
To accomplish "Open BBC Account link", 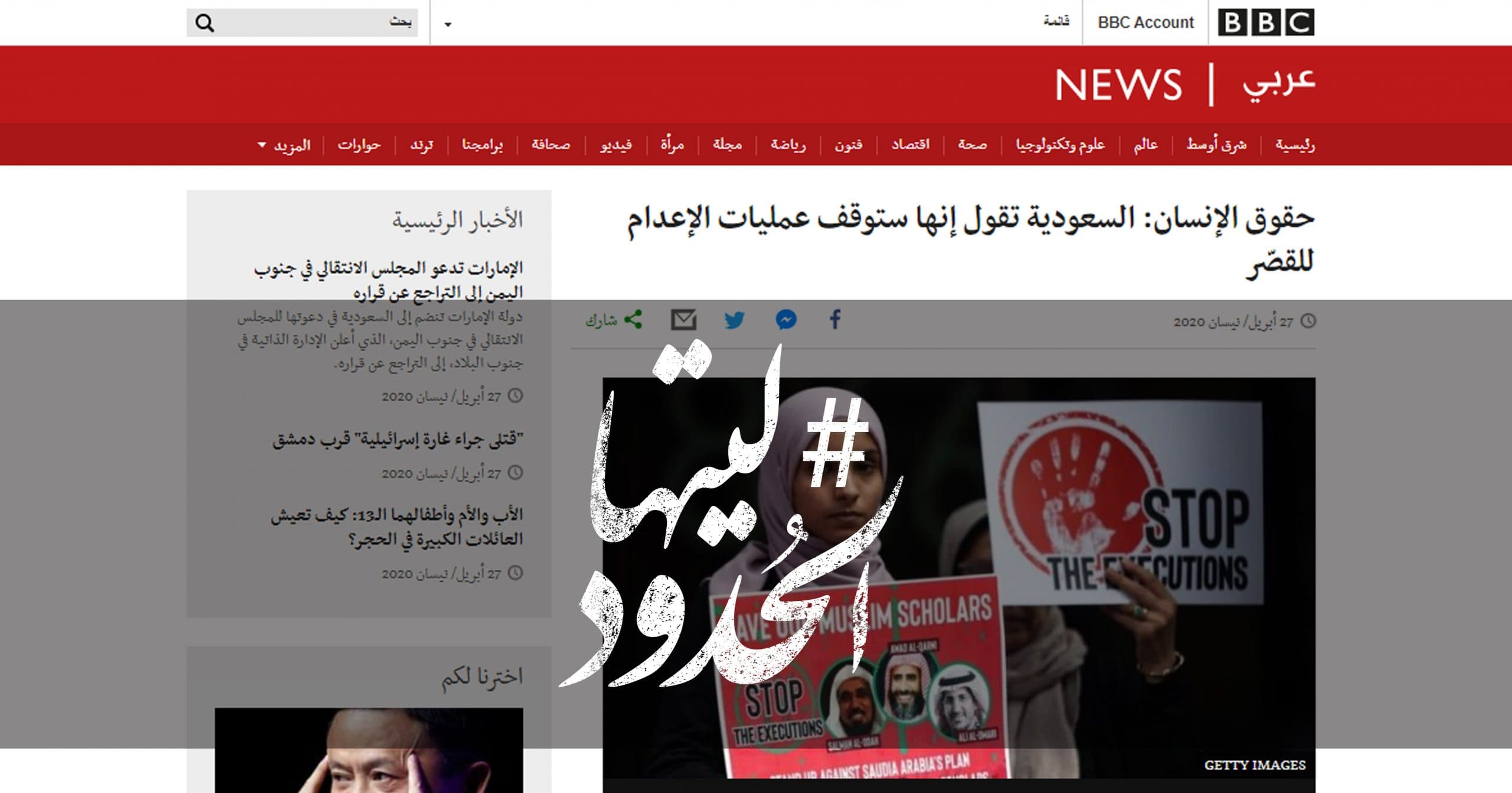I will [x=1145, y=22].
